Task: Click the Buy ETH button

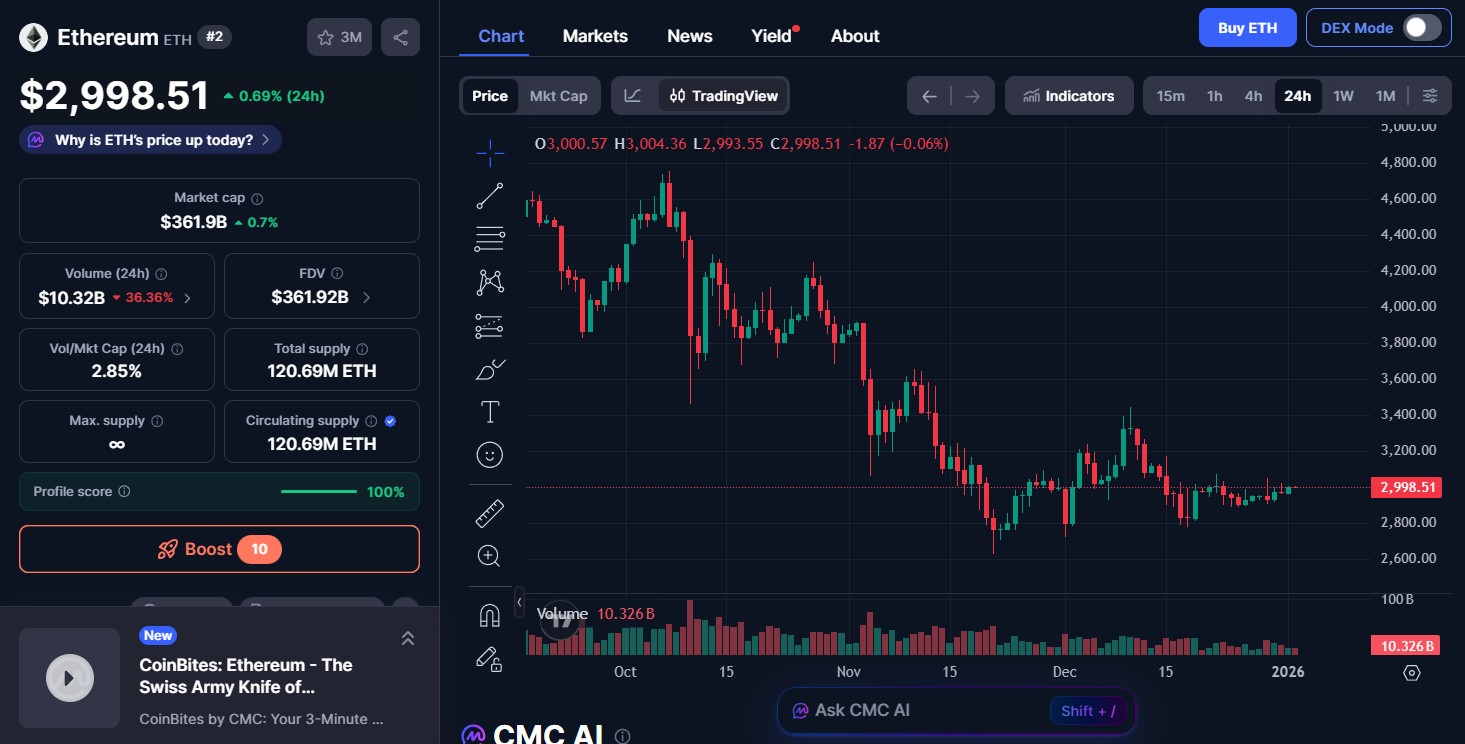Action: pyautogui.click(x=1247, y=27)
